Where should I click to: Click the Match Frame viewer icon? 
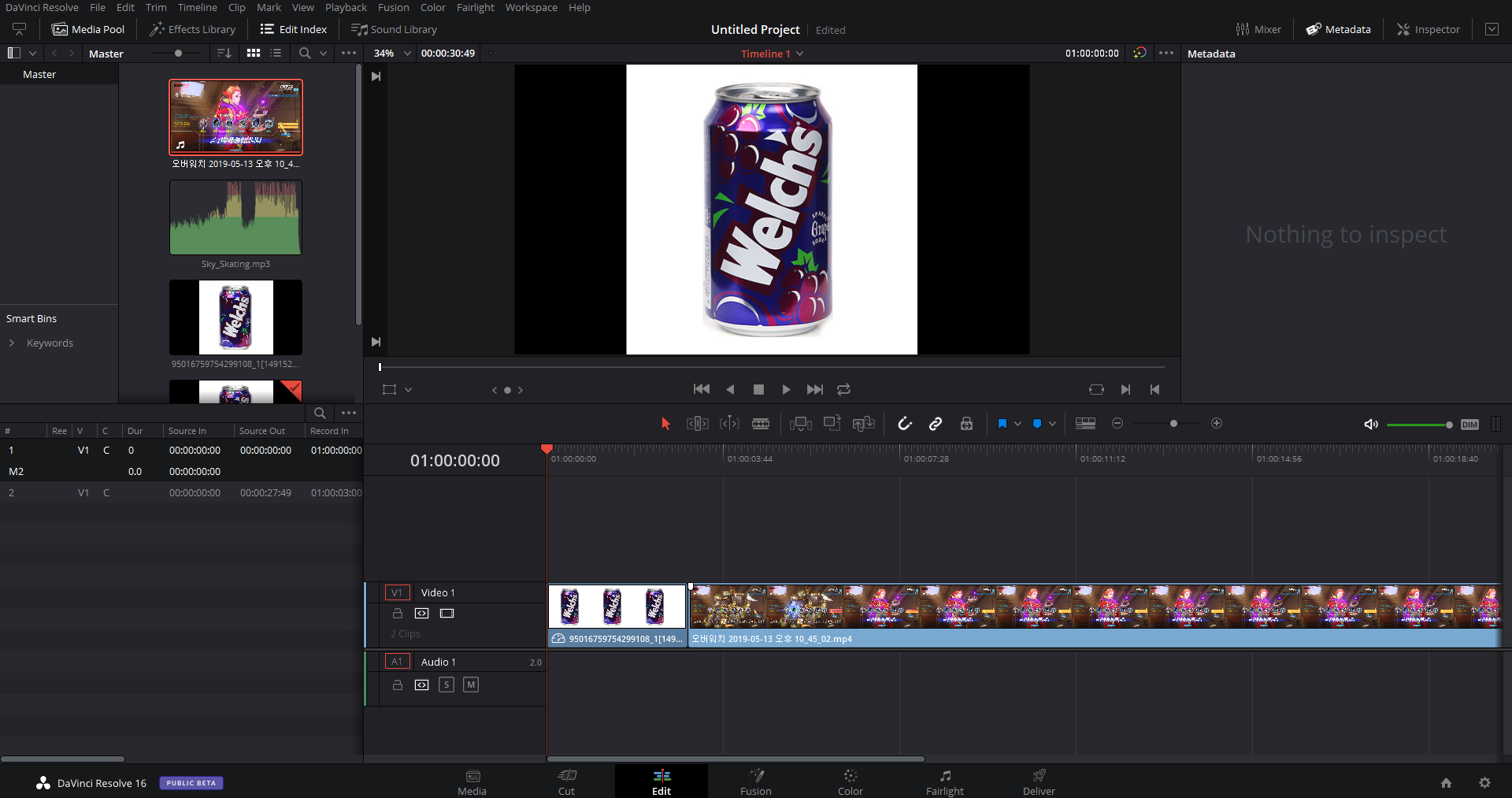pyautogui.click(x=1096, y=389)
